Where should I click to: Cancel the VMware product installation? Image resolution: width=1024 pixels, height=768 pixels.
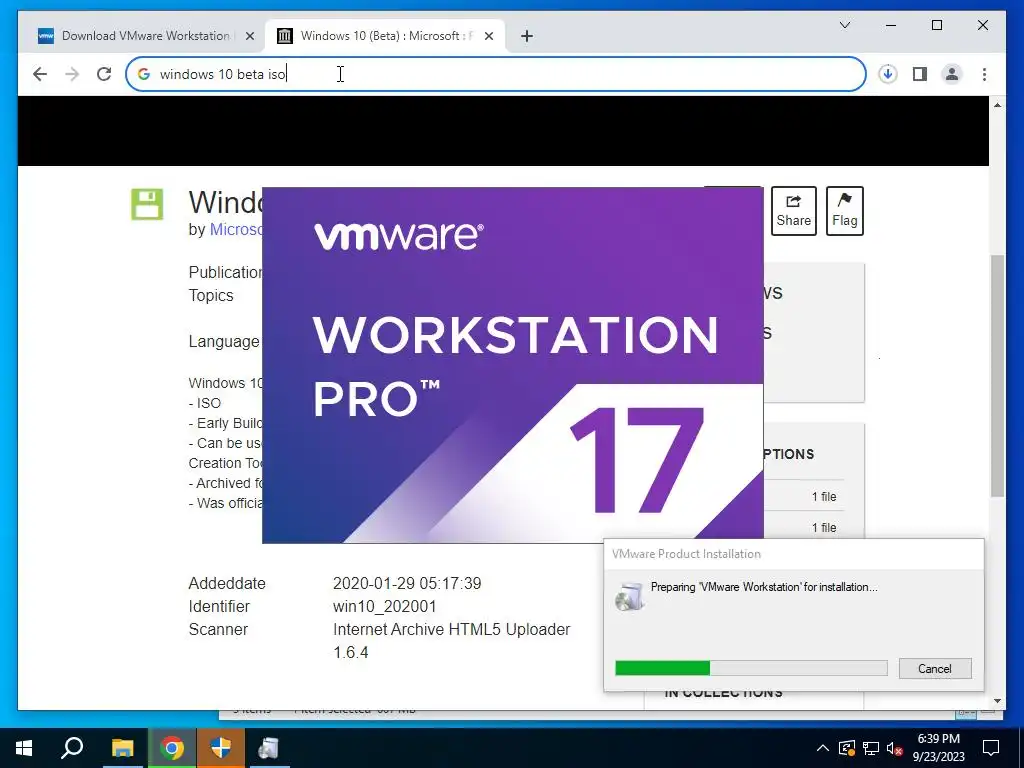coord(935,669)
